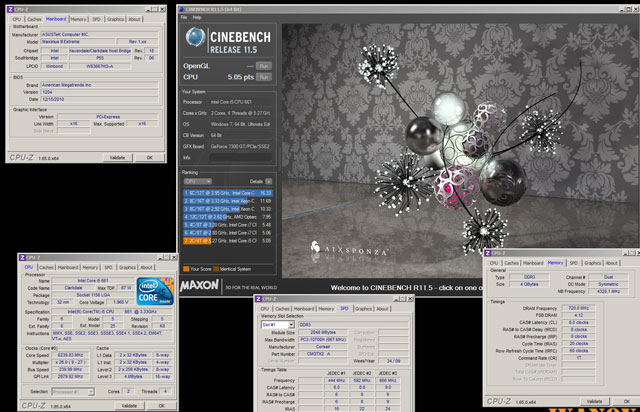This screenshot has height=412, width=640.
Task: Click the ASUSTeK Computer INC manufacturer field
Action: (99, 35)
